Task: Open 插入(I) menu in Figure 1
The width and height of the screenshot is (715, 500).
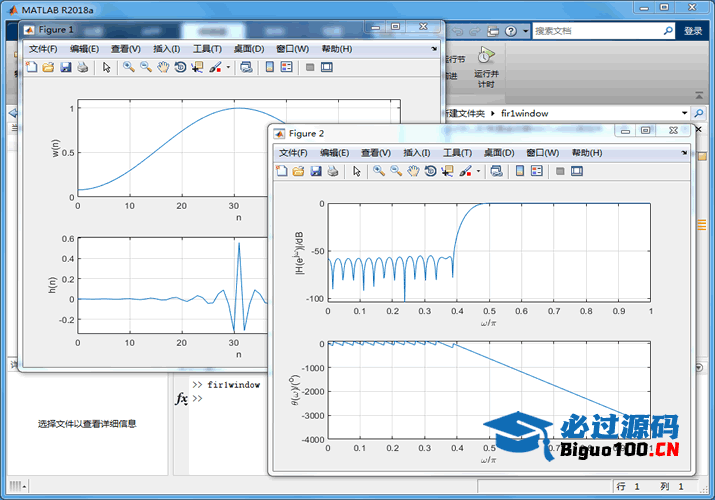Action: [x=166, y=49]
